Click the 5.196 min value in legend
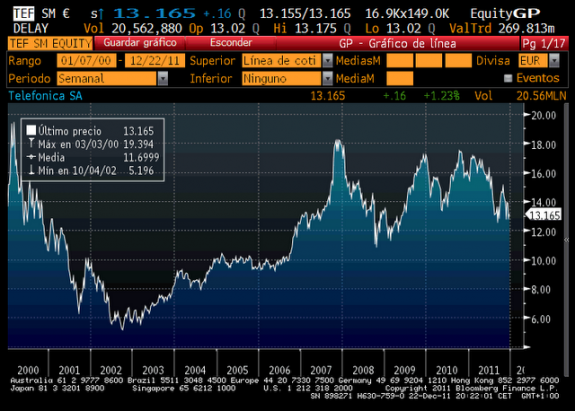Image resolution: width=575 pixels, height=411 pixels. (141, 170)
